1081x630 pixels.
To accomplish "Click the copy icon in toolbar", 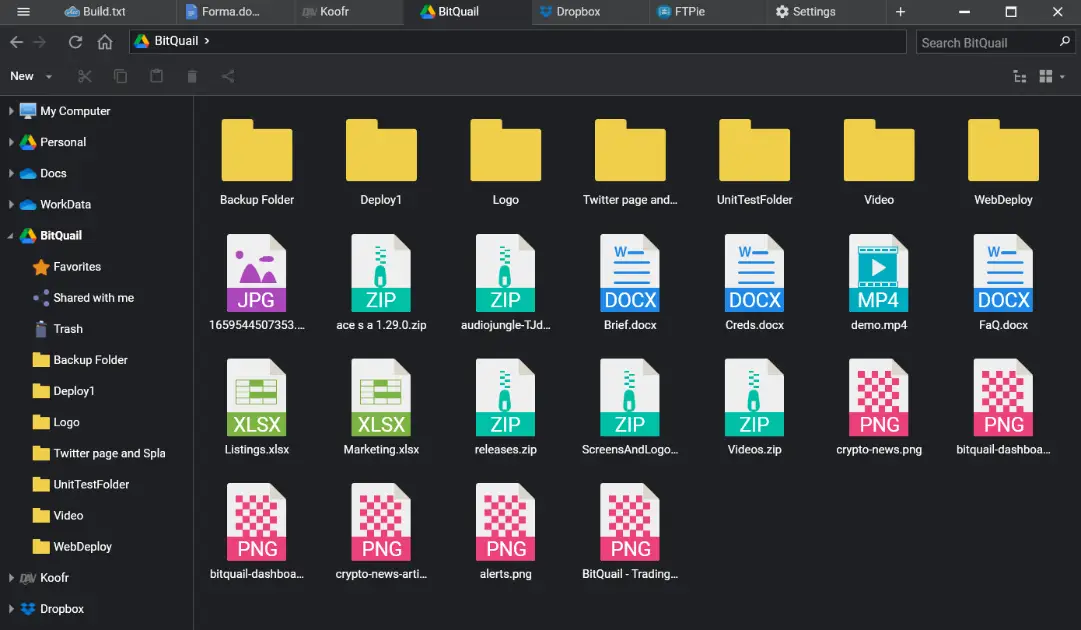I will click(x=120, y=76).
